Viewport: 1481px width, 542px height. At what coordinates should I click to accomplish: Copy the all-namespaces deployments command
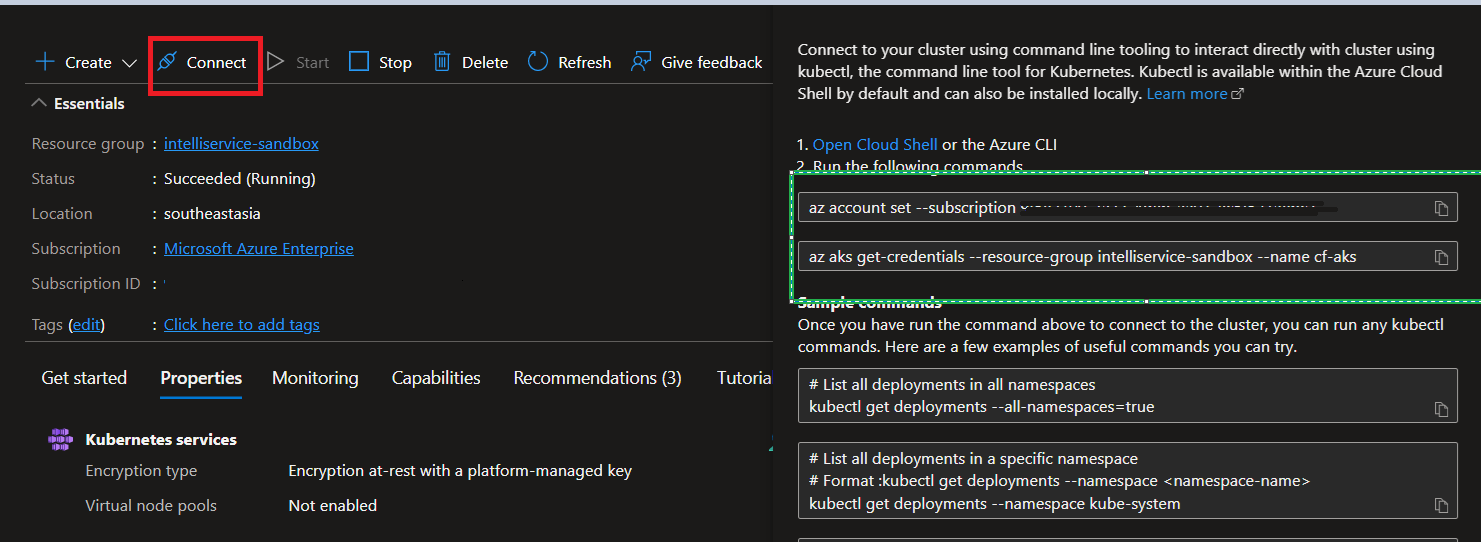1441,409
